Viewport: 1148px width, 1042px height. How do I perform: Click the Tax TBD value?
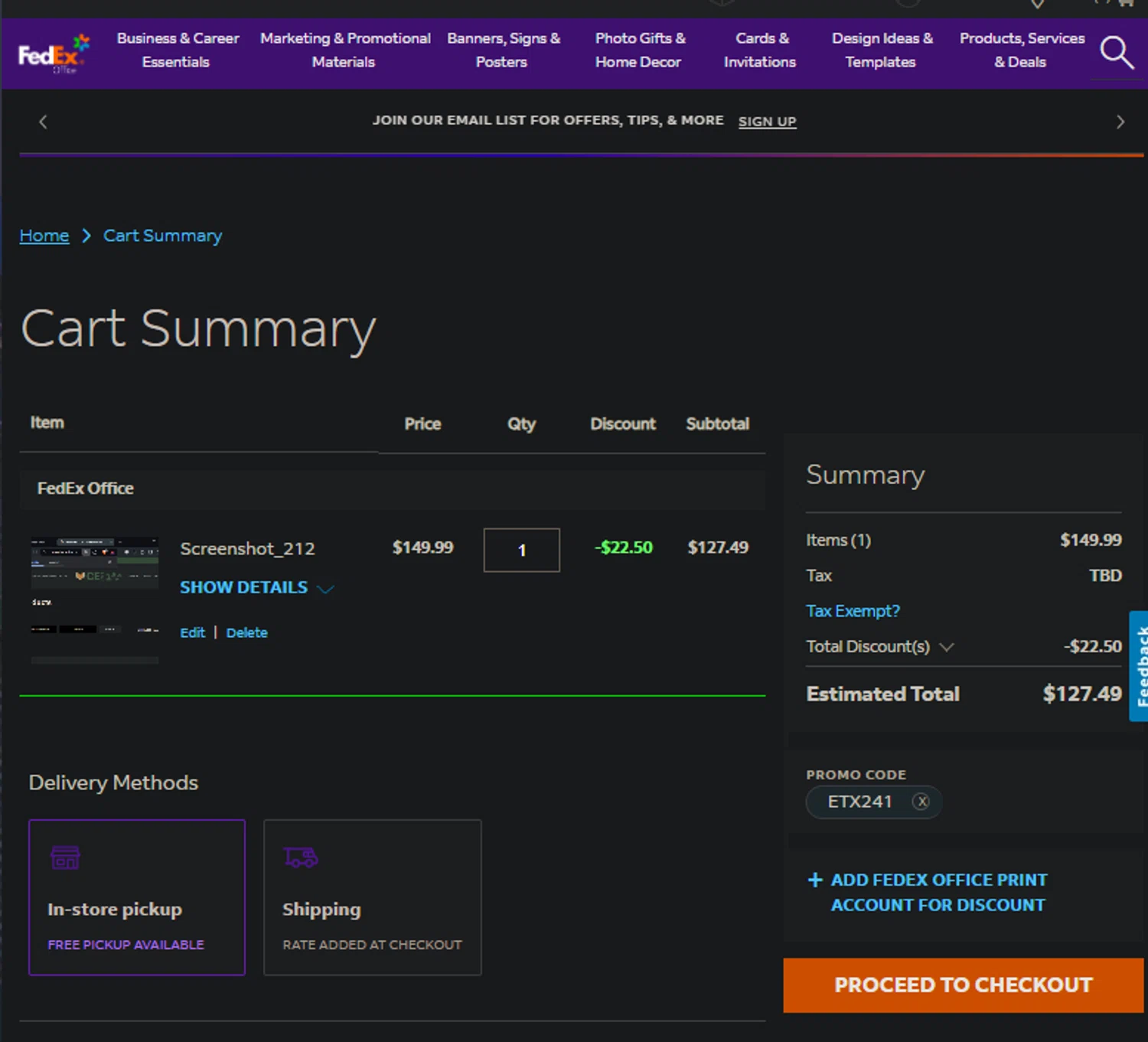(x=1105, y=576)
